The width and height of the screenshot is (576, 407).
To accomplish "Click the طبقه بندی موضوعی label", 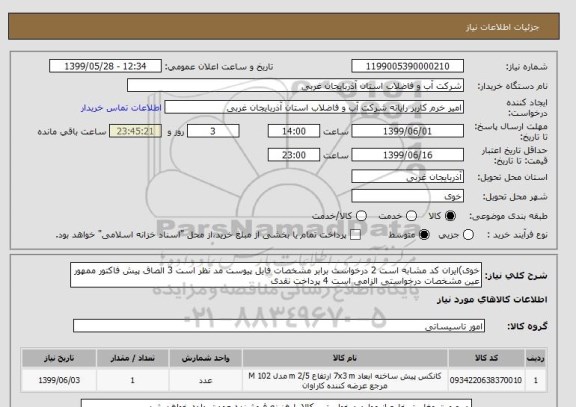I will [508, 216].
